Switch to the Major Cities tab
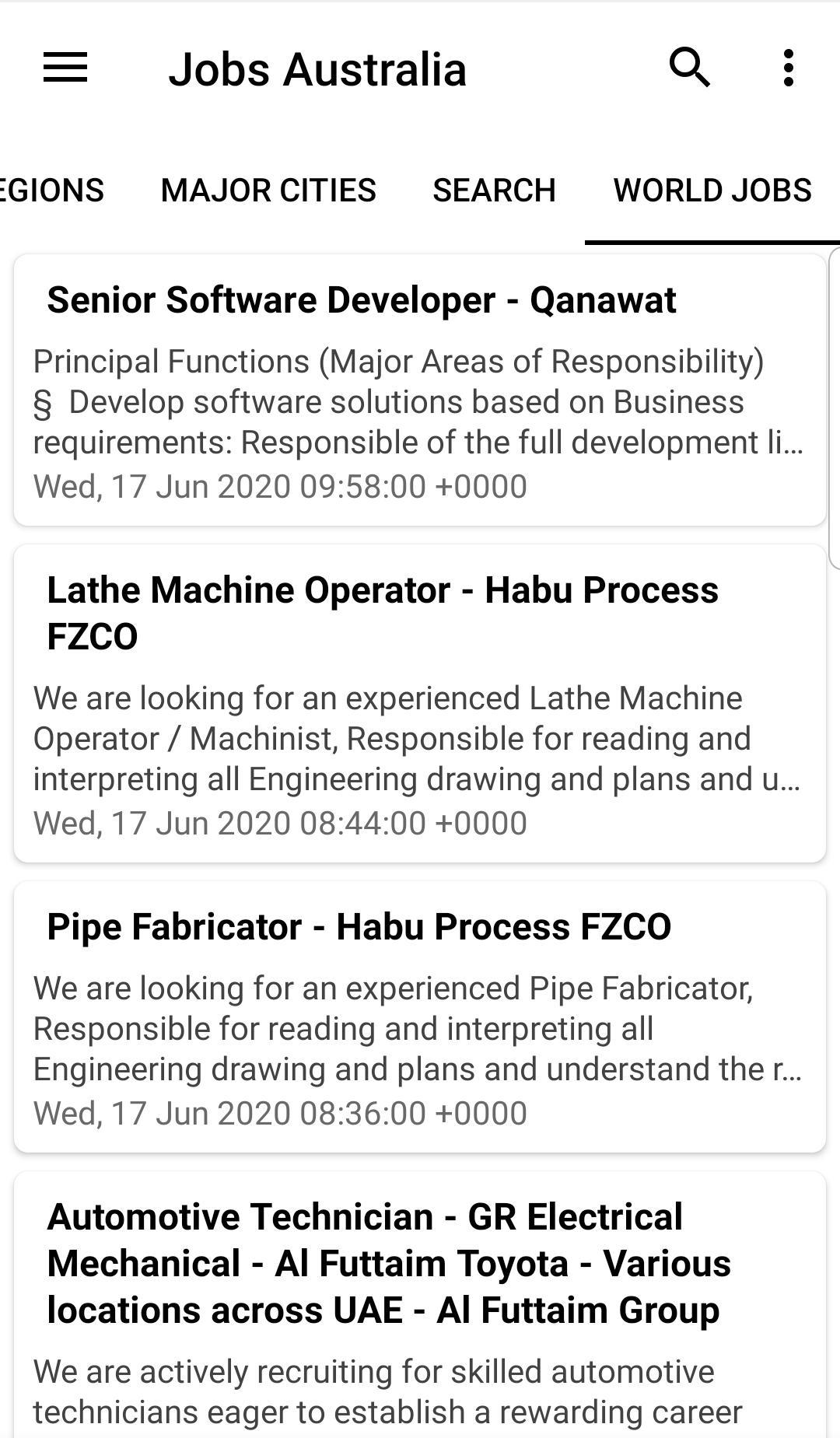The width and height of the screenshot is (840, 1438). pyautogui.click(x=268, y=191)
